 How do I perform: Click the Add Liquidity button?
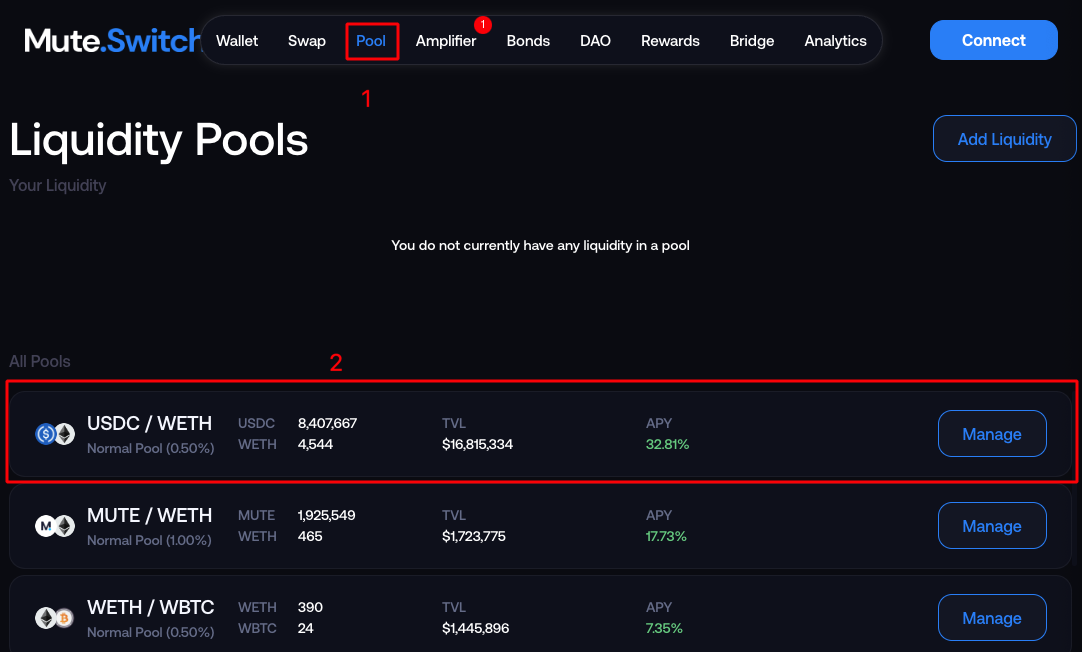1004,139
